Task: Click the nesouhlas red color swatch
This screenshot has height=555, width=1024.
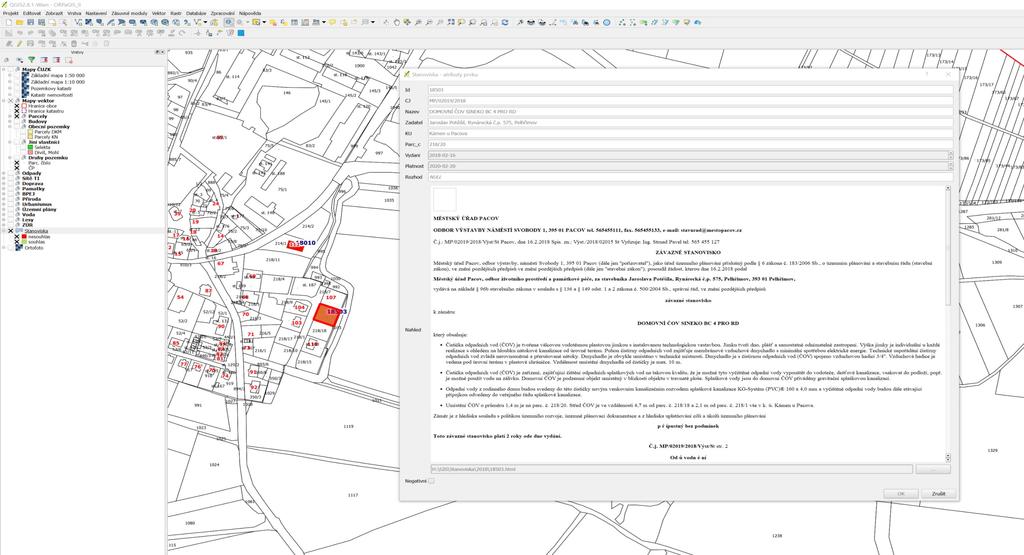Action: point(24,236)
